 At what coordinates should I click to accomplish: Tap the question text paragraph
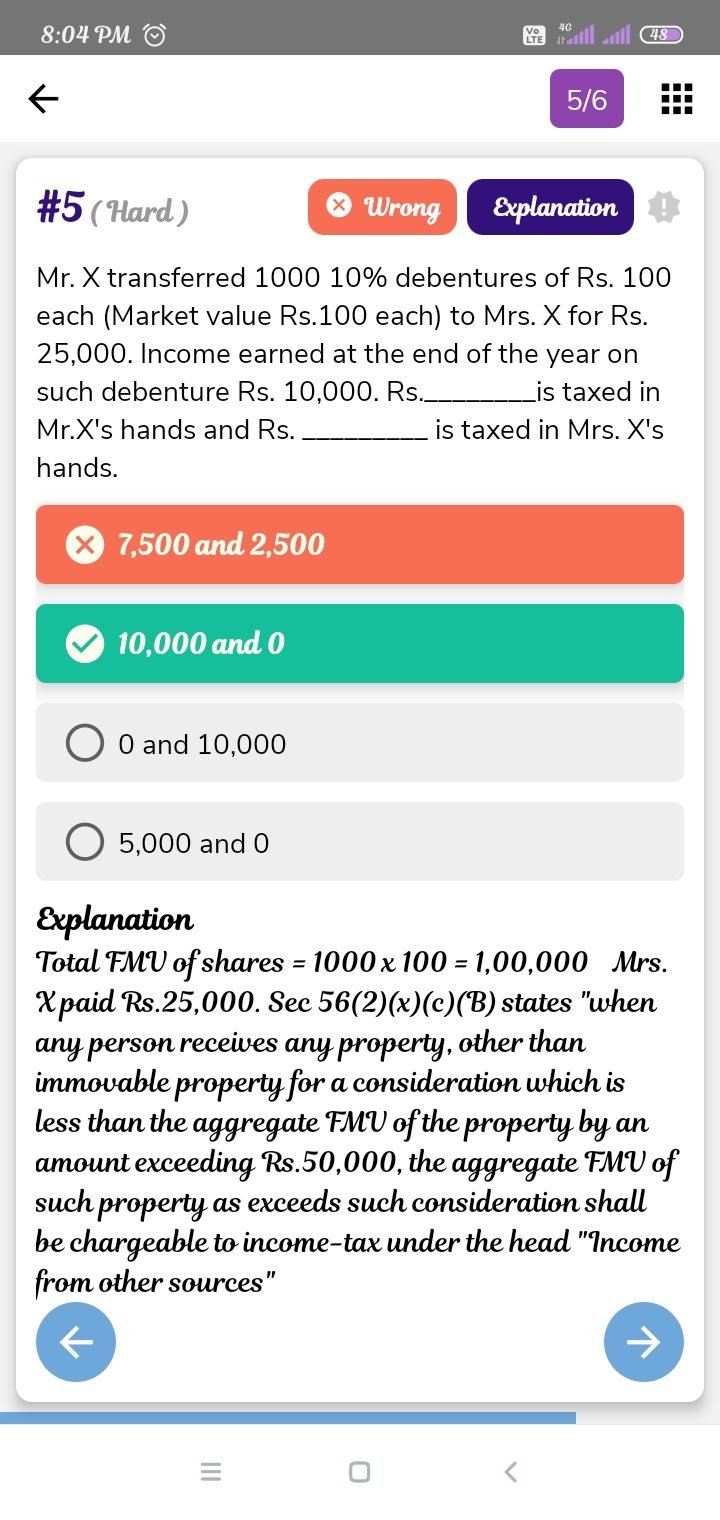354,372
